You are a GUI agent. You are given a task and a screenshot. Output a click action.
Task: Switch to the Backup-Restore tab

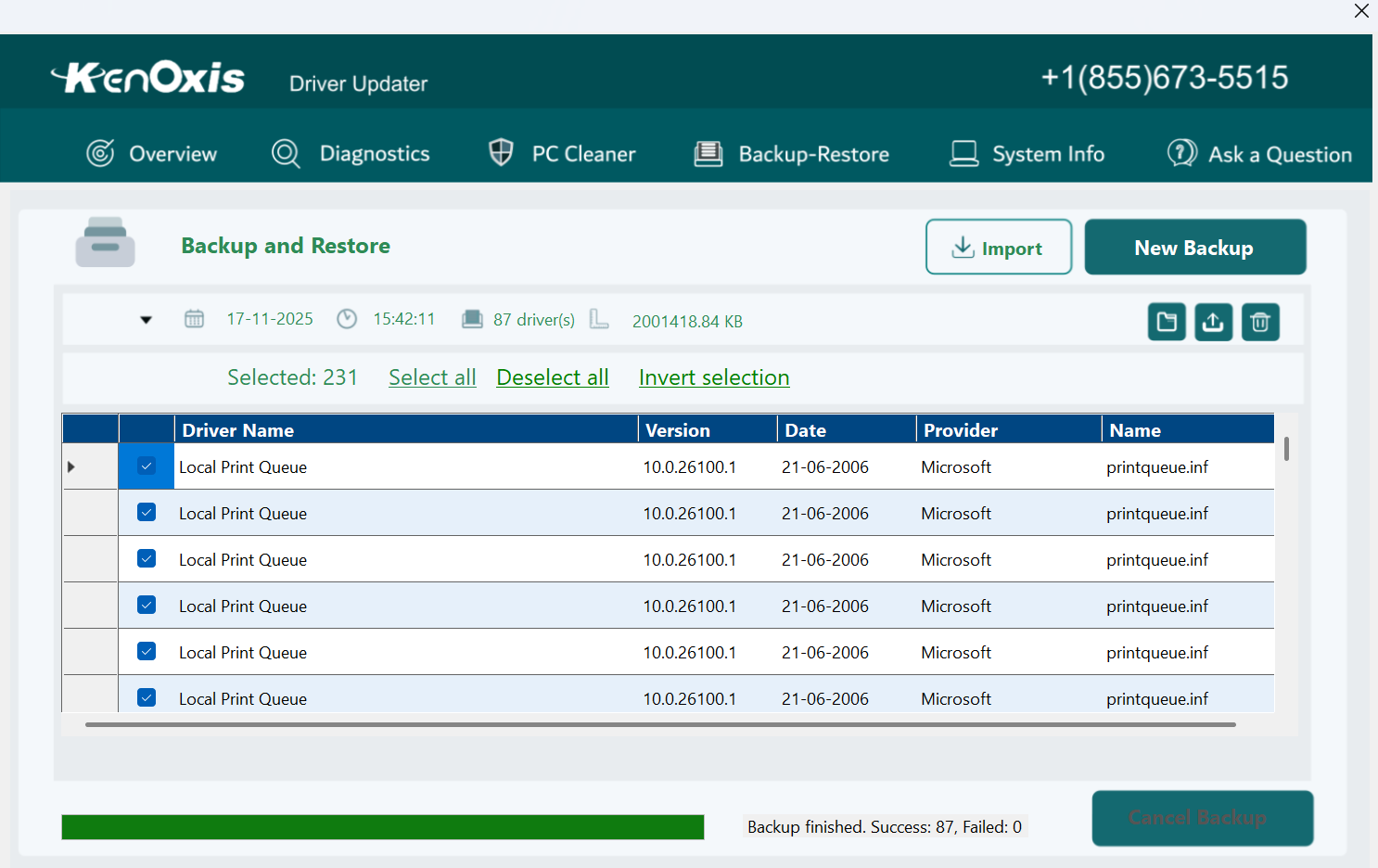(793, 153)
